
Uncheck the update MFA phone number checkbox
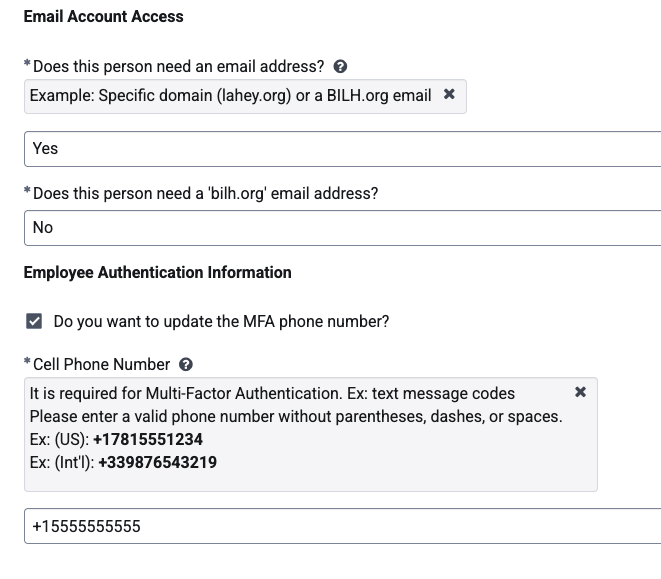point(34,321)
